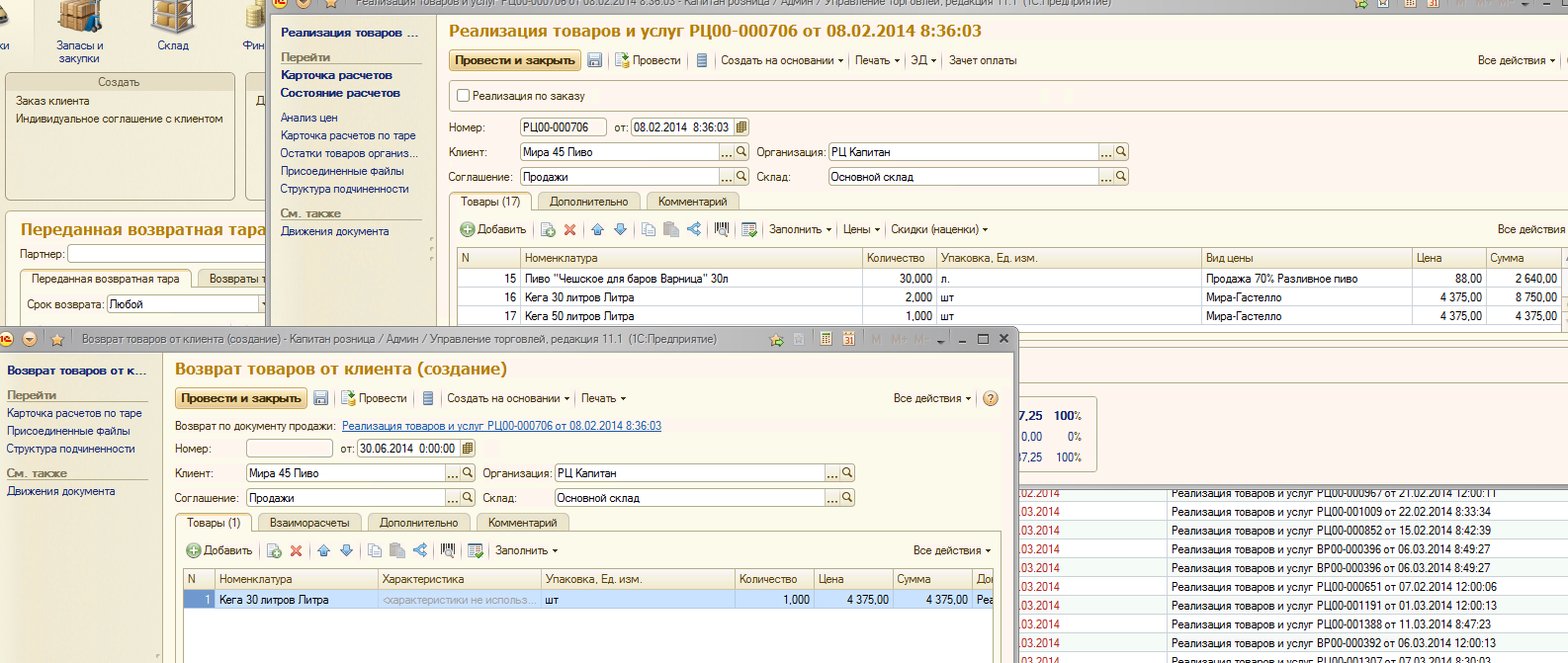This screenshot has width=1568, height=663.
Task: Open Комментарий tab in return window
Action: (522, 523)
